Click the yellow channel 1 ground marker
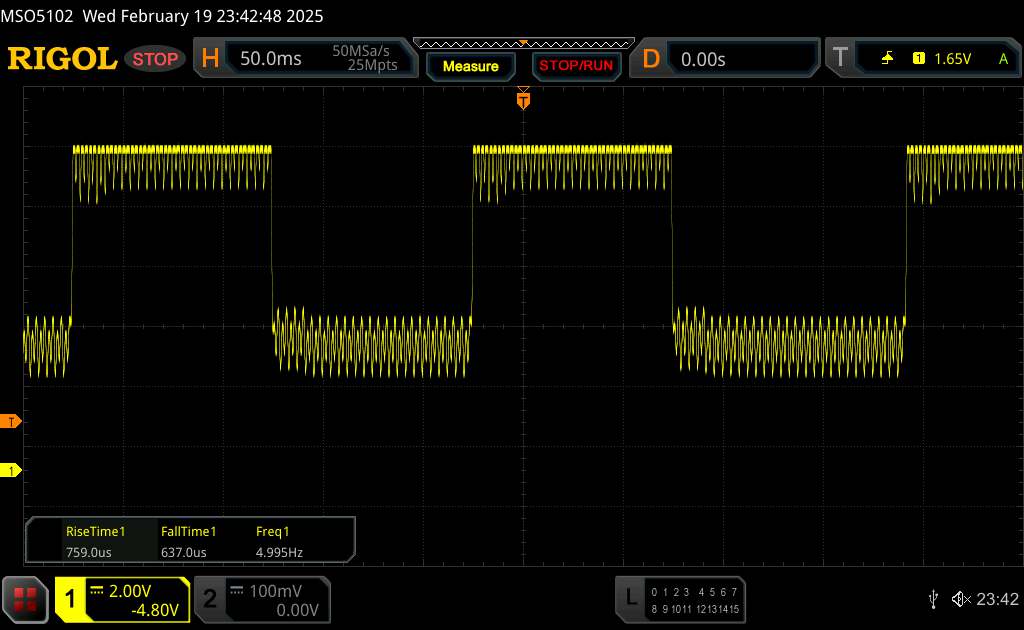This screenshot has height=630, width=1024. [10, 470]
